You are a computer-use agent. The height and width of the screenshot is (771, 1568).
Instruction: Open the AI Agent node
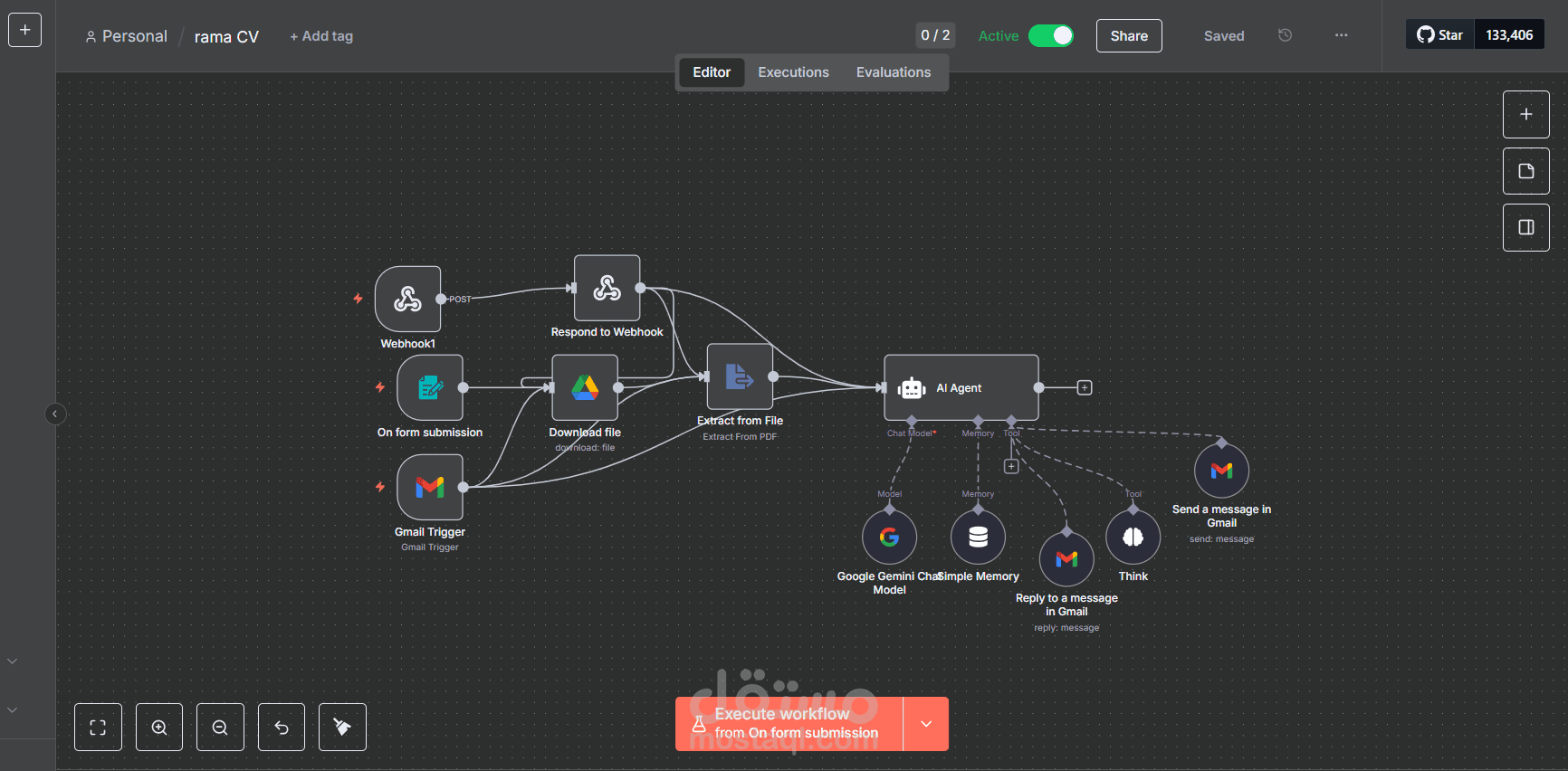[961, 387]
